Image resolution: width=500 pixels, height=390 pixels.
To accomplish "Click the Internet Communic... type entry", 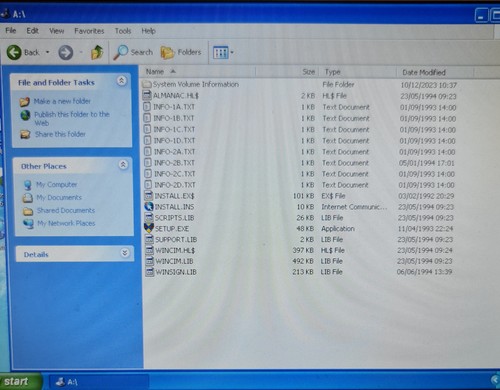I will 354,207.
